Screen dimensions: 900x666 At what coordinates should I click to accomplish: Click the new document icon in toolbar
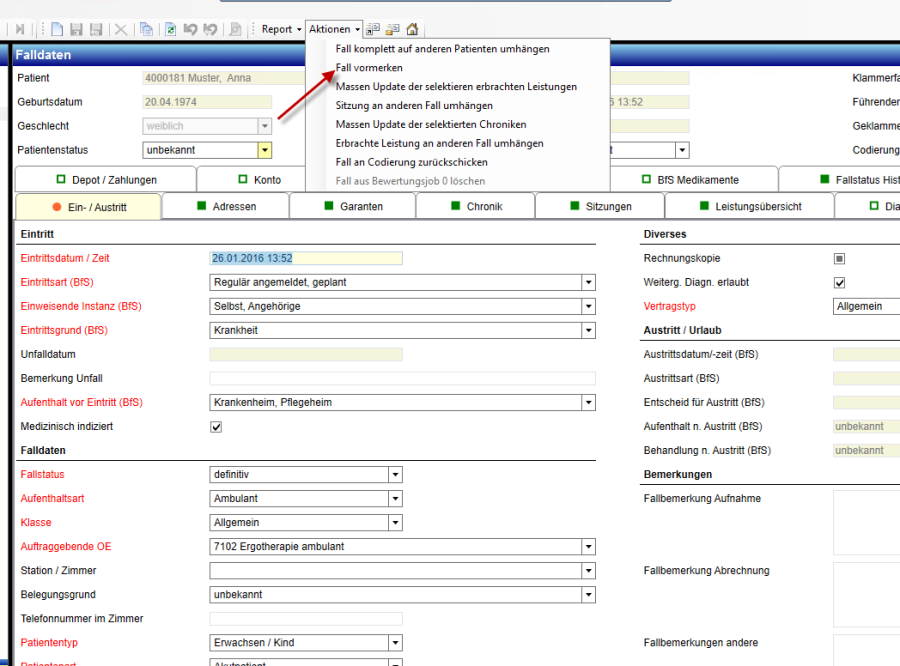[57, 30]
